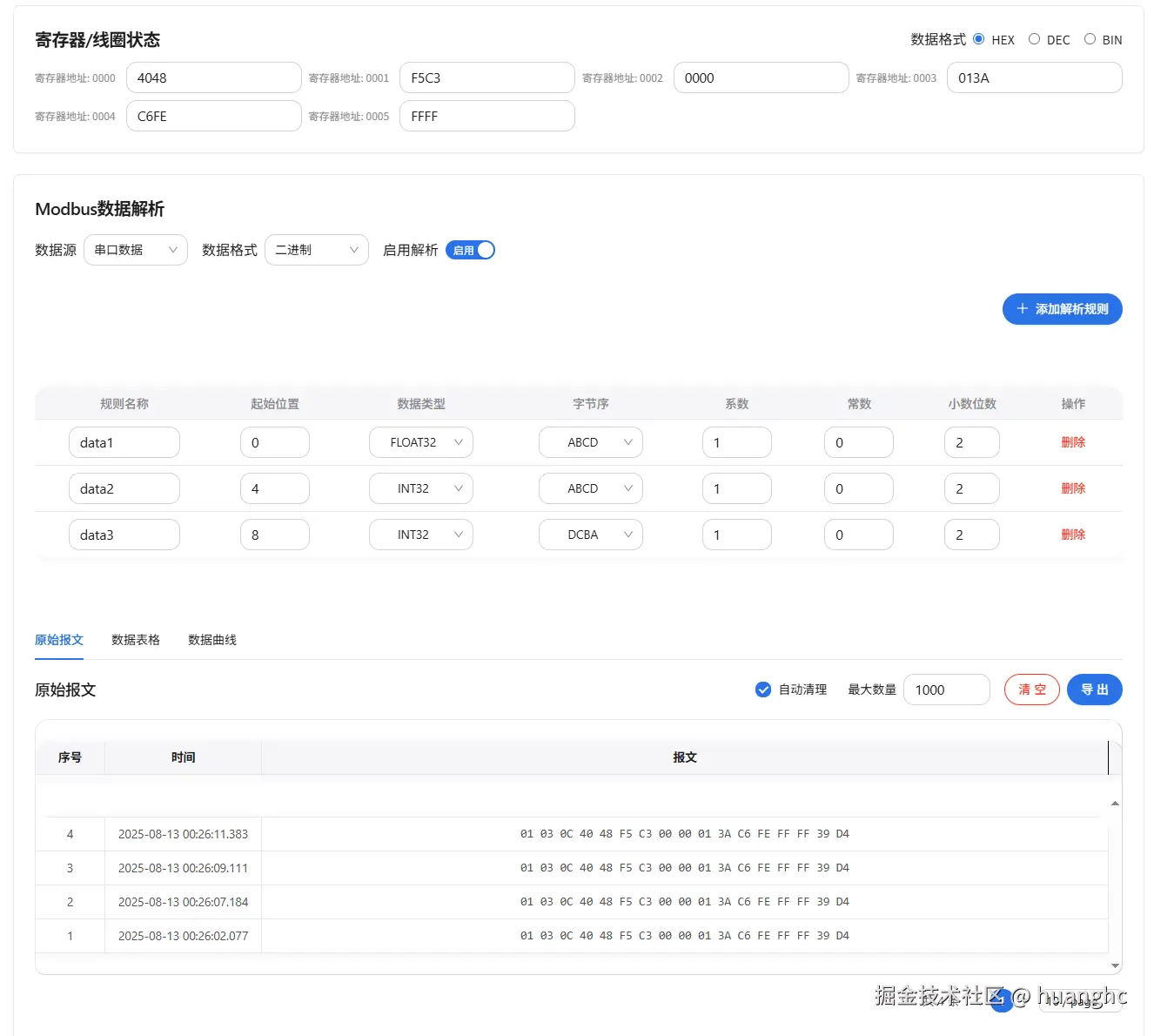Image resolution: width=1154 pixels, height=1036 pixels.
Task: Click the rule name field data2
Action: [x=124, y=488]
